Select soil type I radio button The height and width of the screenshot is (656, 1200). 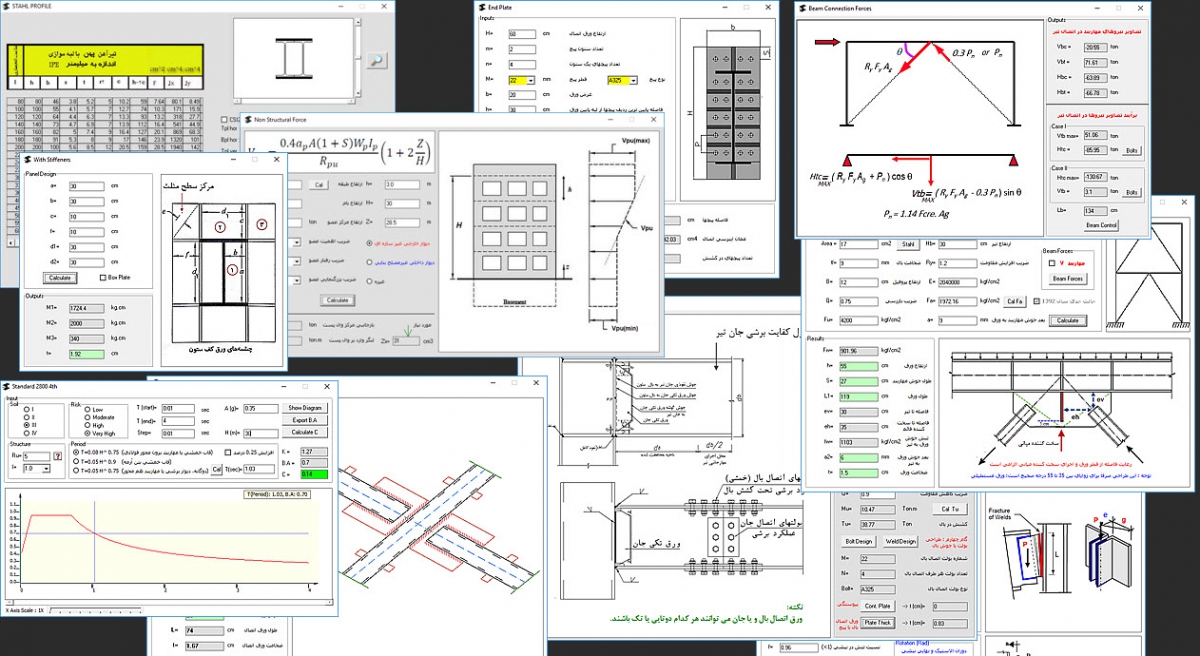tap(27, 409)
